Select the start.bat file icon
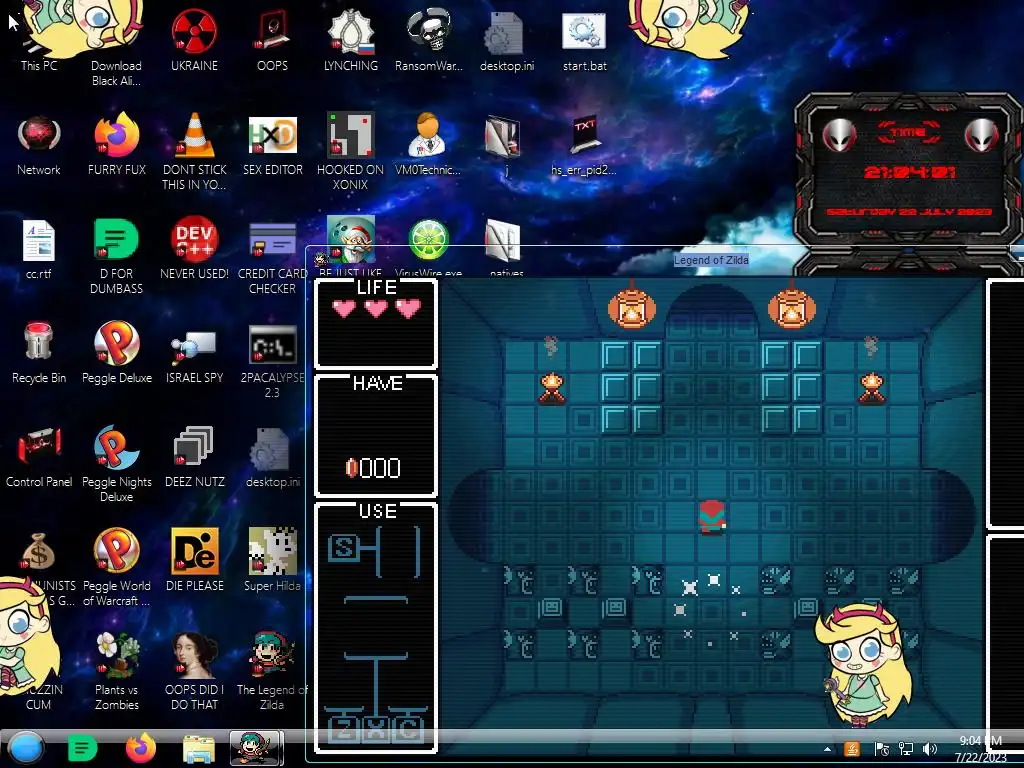 [x=584, y=40]
